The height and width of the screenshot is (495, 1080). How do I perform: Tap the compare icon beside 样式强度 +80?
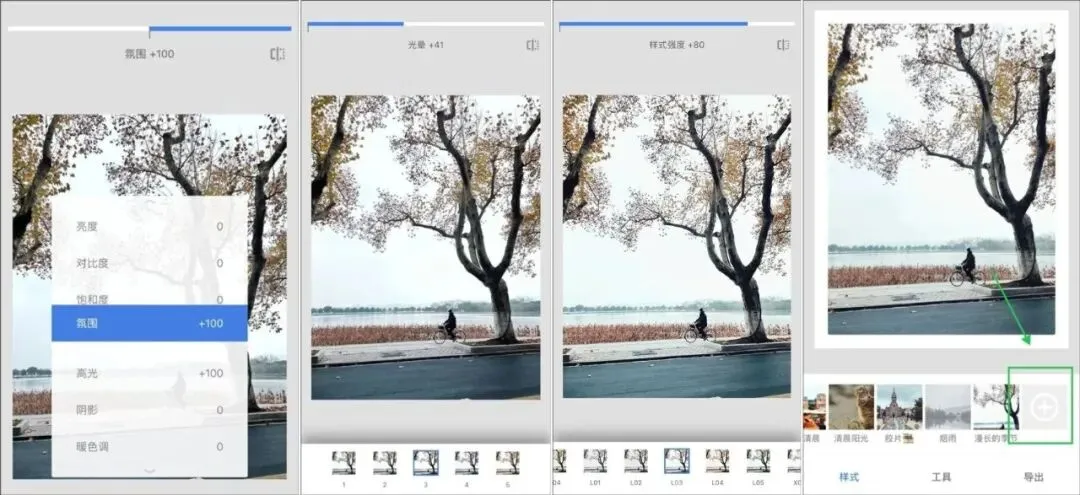click(x=783, y=45)
